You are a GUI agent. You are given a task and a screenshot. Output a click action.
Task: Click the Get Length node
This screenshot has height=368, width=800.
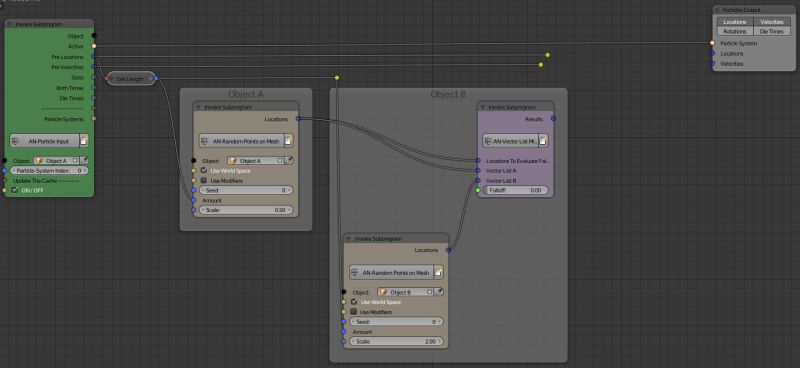point(131,79)
